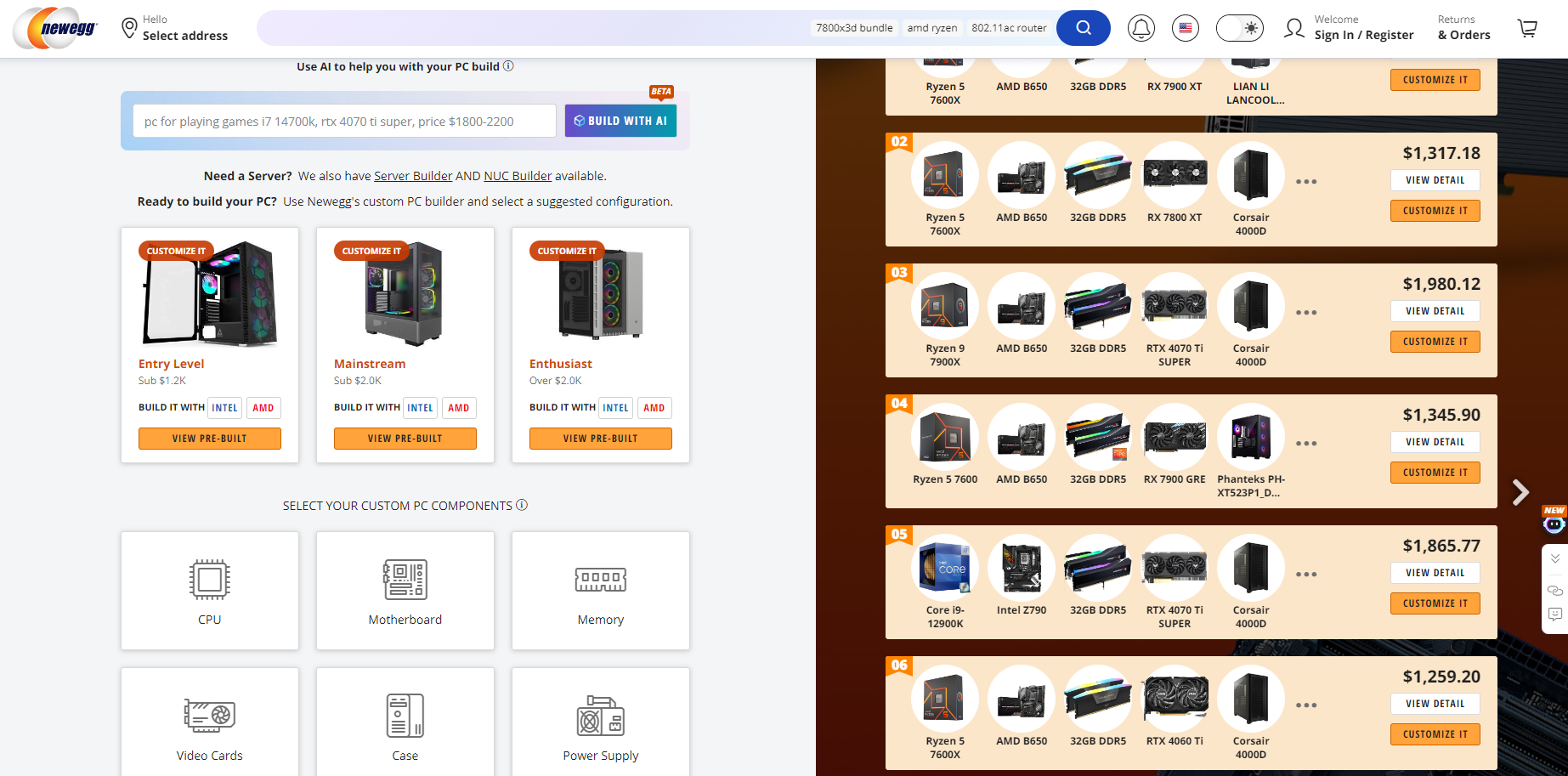Click the Enthusiast case thumbnail

[x=601, y=294]
